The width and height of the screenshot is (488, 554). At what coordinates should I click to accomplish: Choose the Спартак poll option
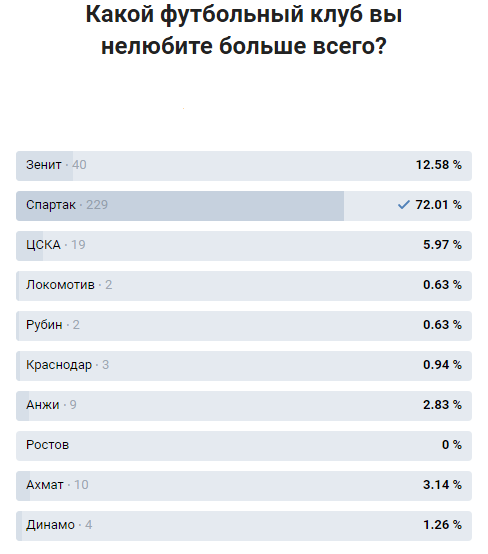tap(244, 206)
